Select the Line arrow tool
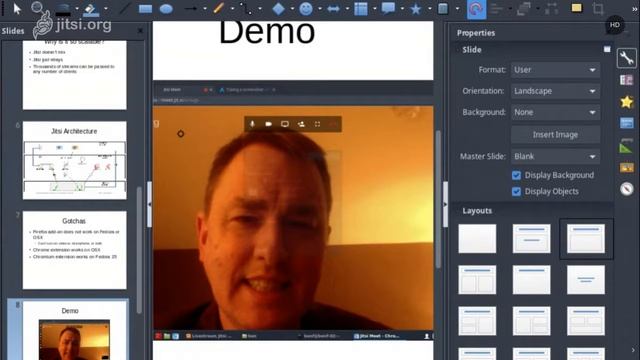 [x=190, y=9]
